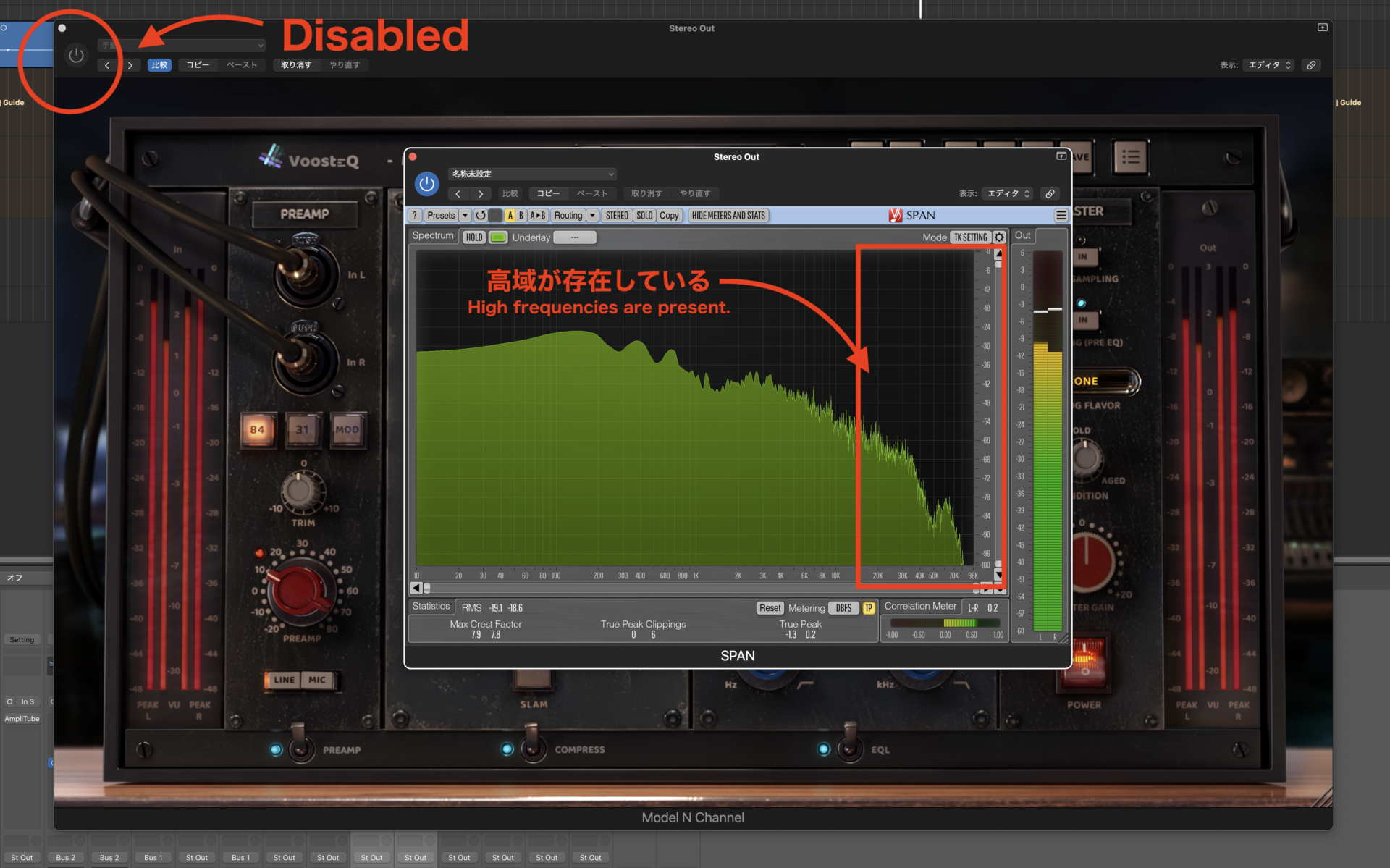Open the SPAN hamburger menu icon
1390x868 pixels.
(1061, 216)
